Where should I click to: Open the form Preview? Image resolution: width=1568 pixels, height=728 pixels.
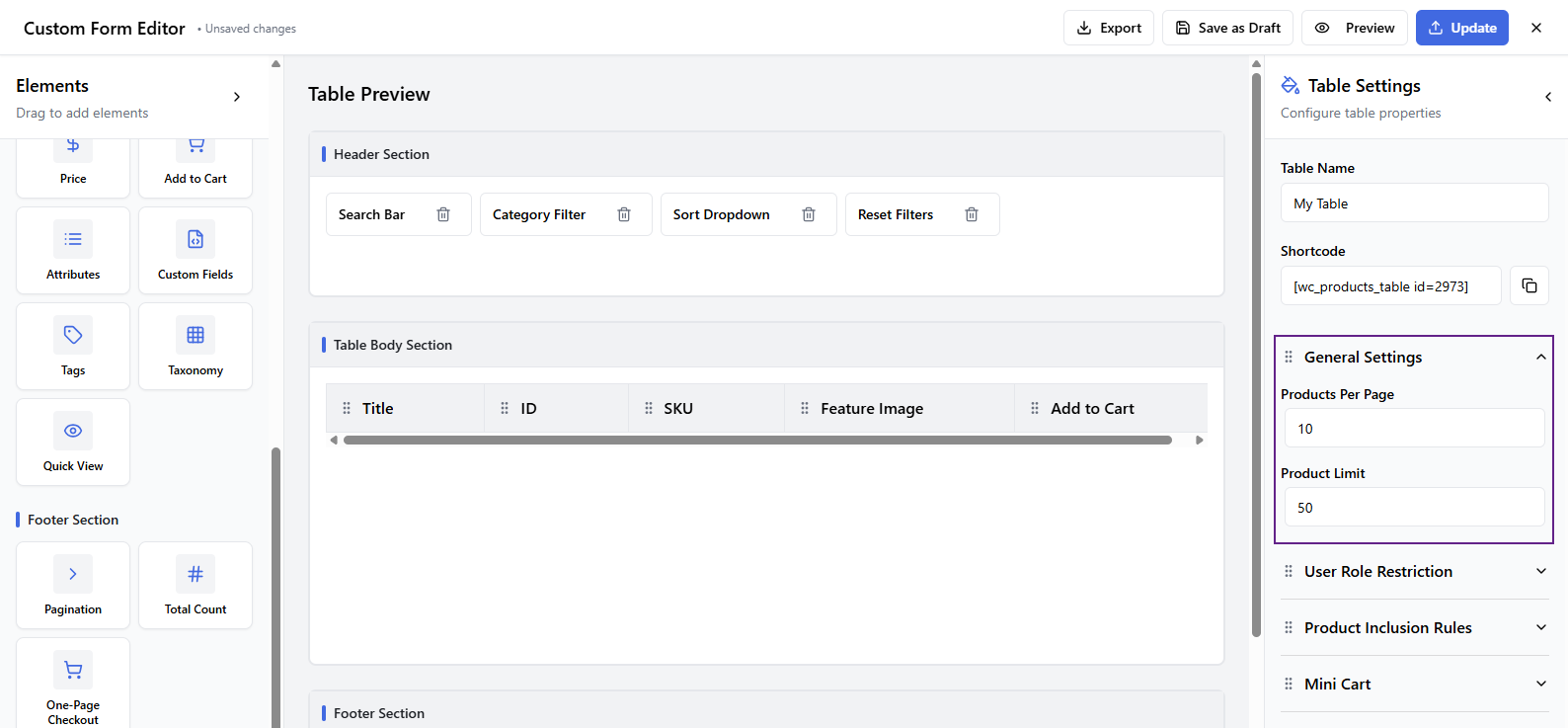(x=1354, y=28)
